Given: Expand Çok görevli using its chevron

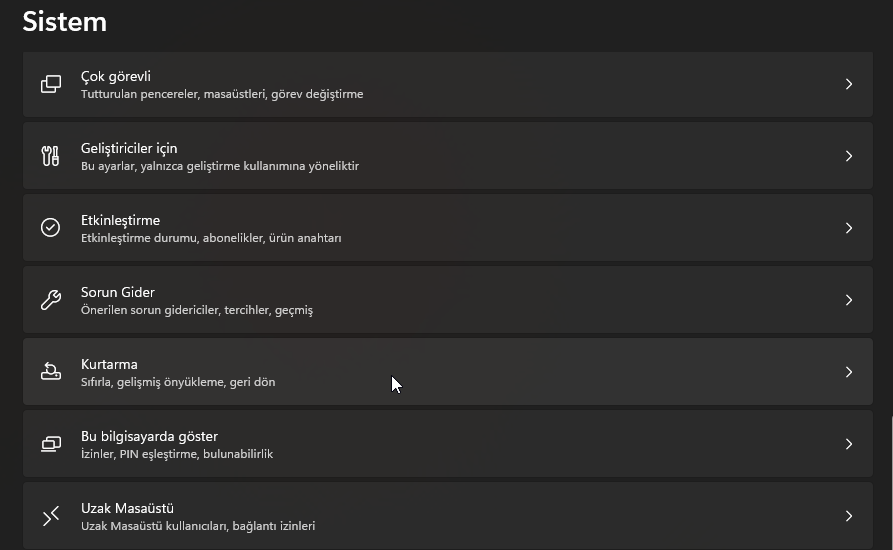Looking at the screenshot, I should pos(849,84).
